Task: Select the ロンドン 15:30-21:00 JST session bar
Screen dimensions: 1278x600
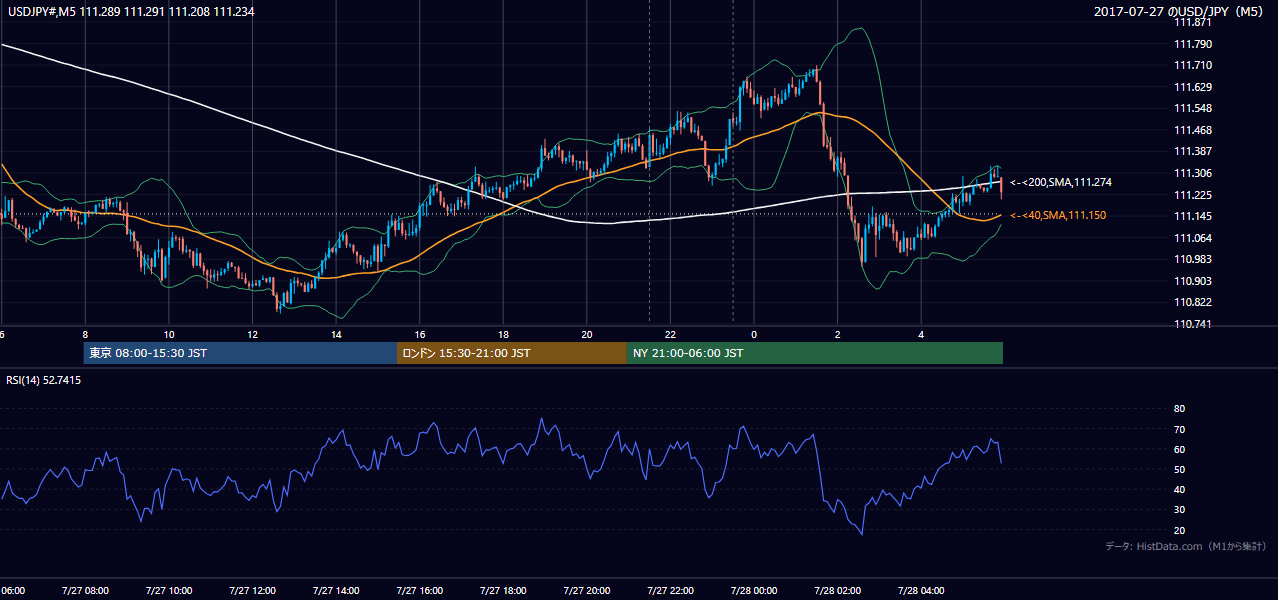Action: tap(512, 353)
